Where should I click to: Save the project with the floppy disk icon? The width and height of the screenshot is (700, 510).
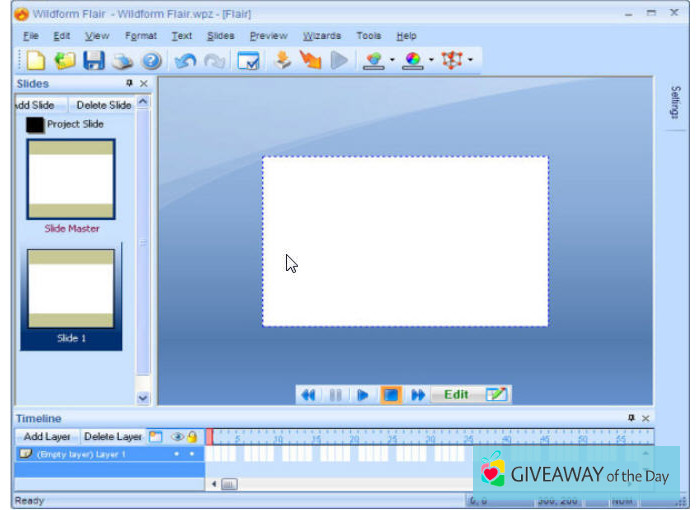(94, 61)
